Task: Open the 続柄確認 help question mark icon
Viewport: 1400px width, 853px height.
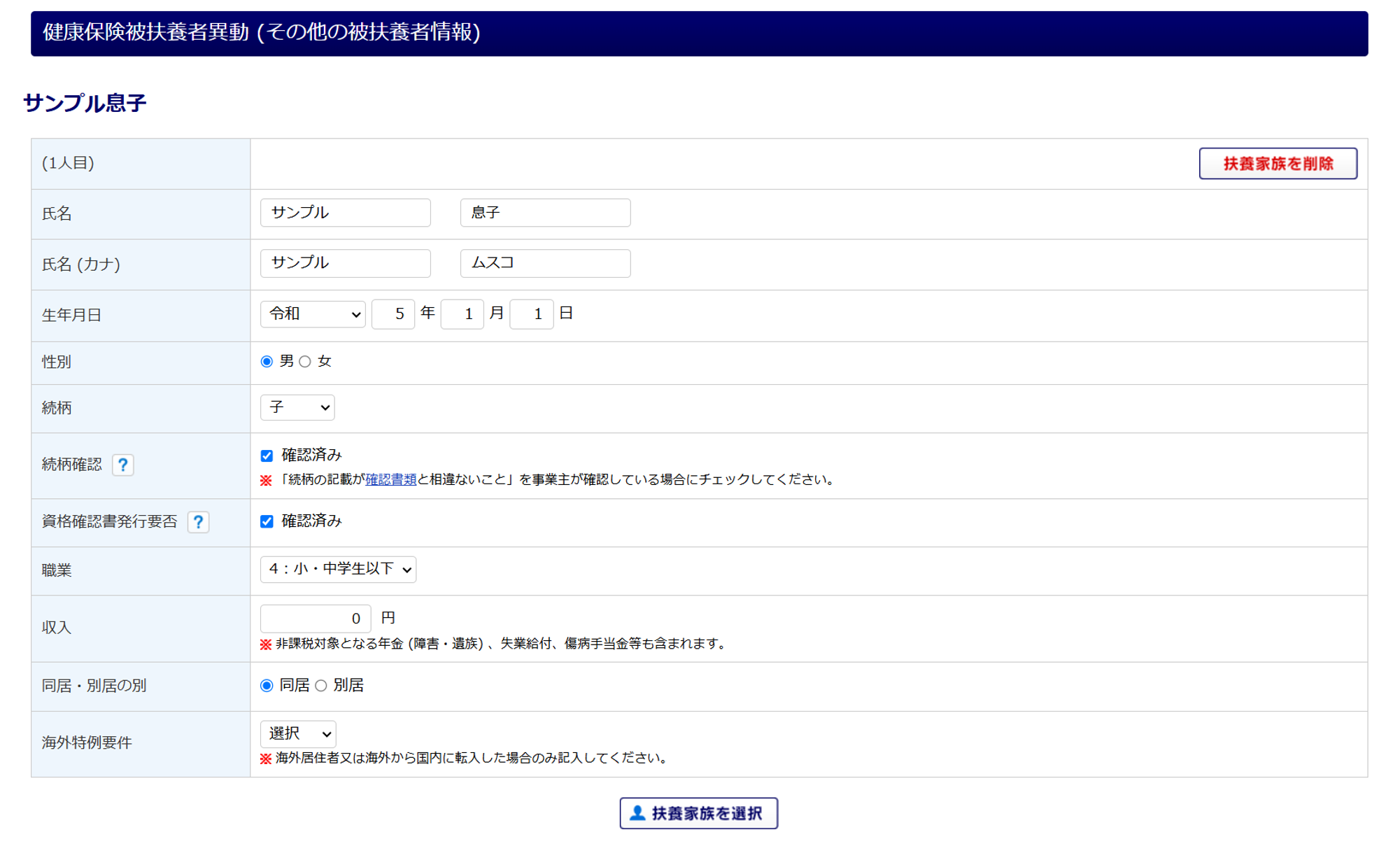Action: point(123,465)
